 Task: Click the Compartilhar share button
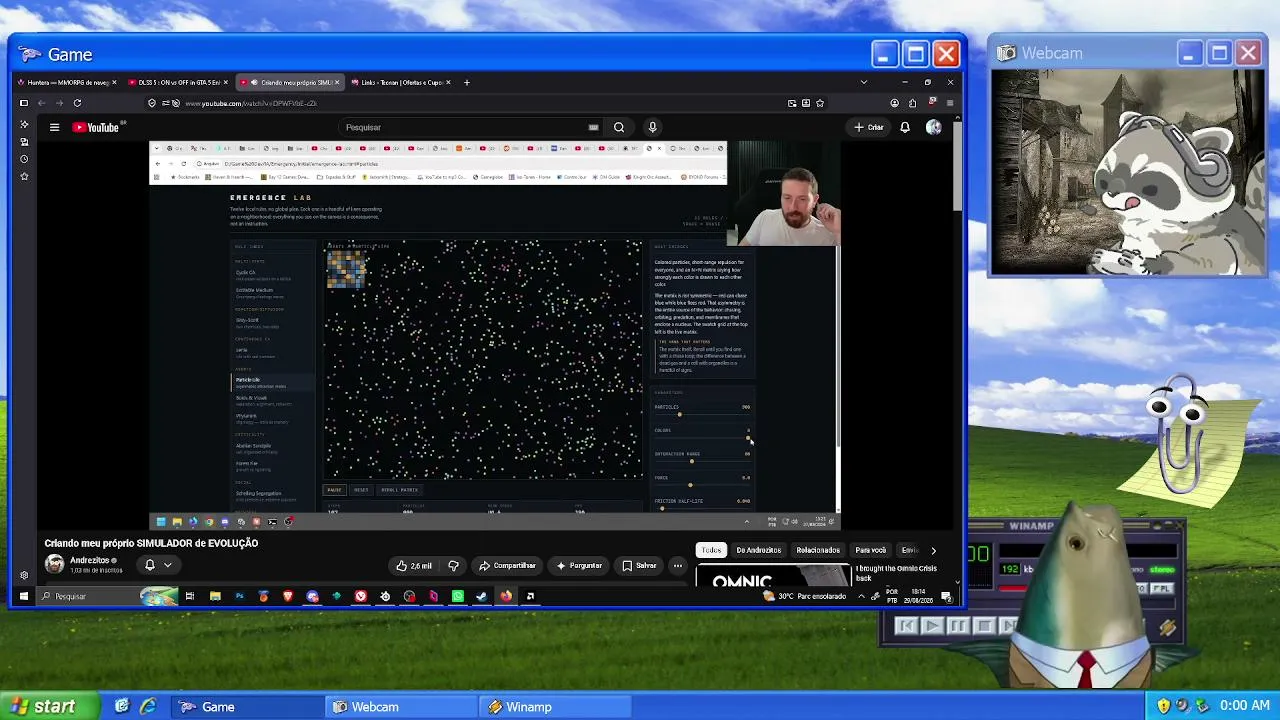(x=506, y=566)
